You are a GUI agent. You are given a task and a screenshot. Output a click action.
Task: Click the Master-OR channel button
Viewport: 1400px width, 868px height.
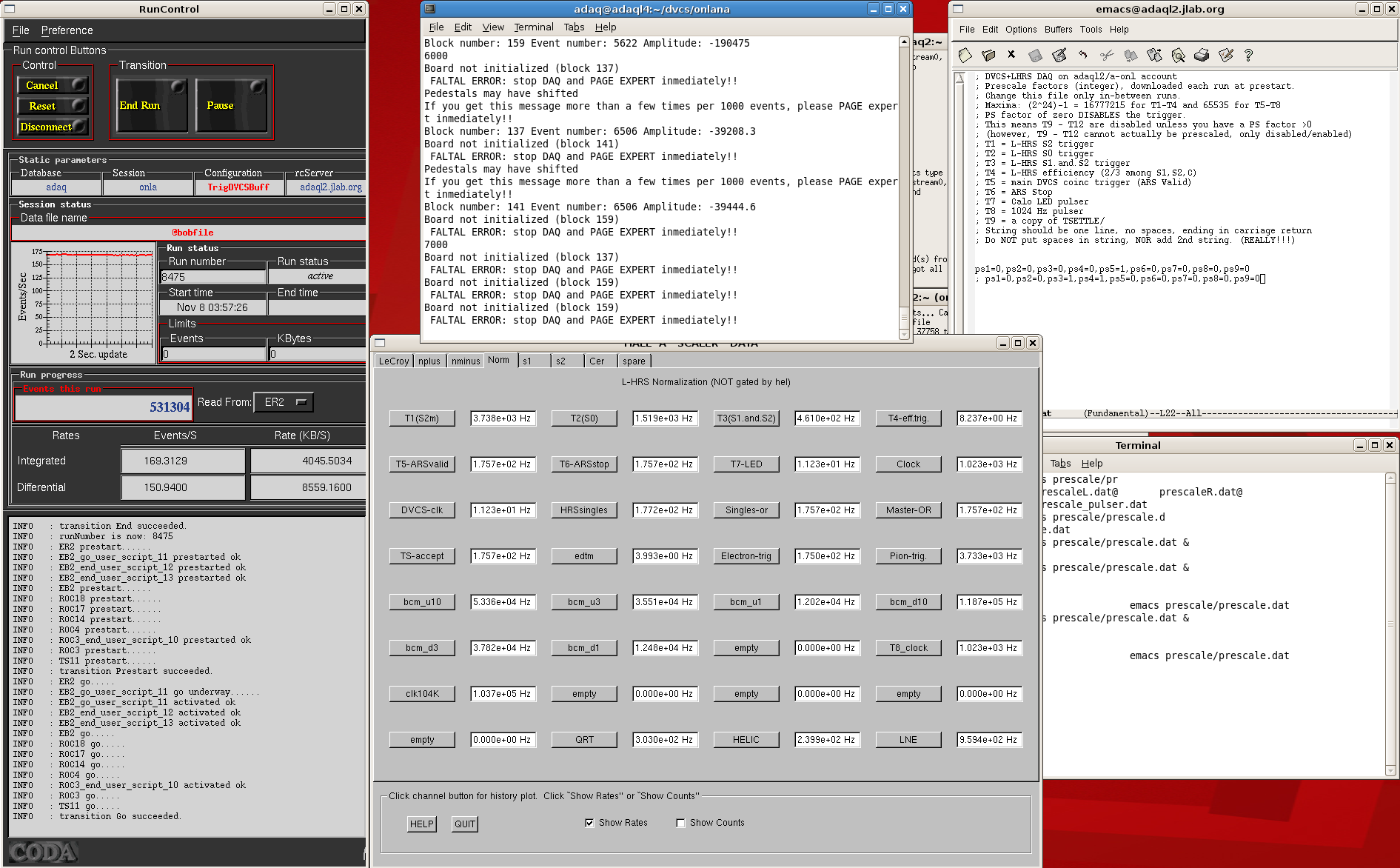click(x=908, y=510)
